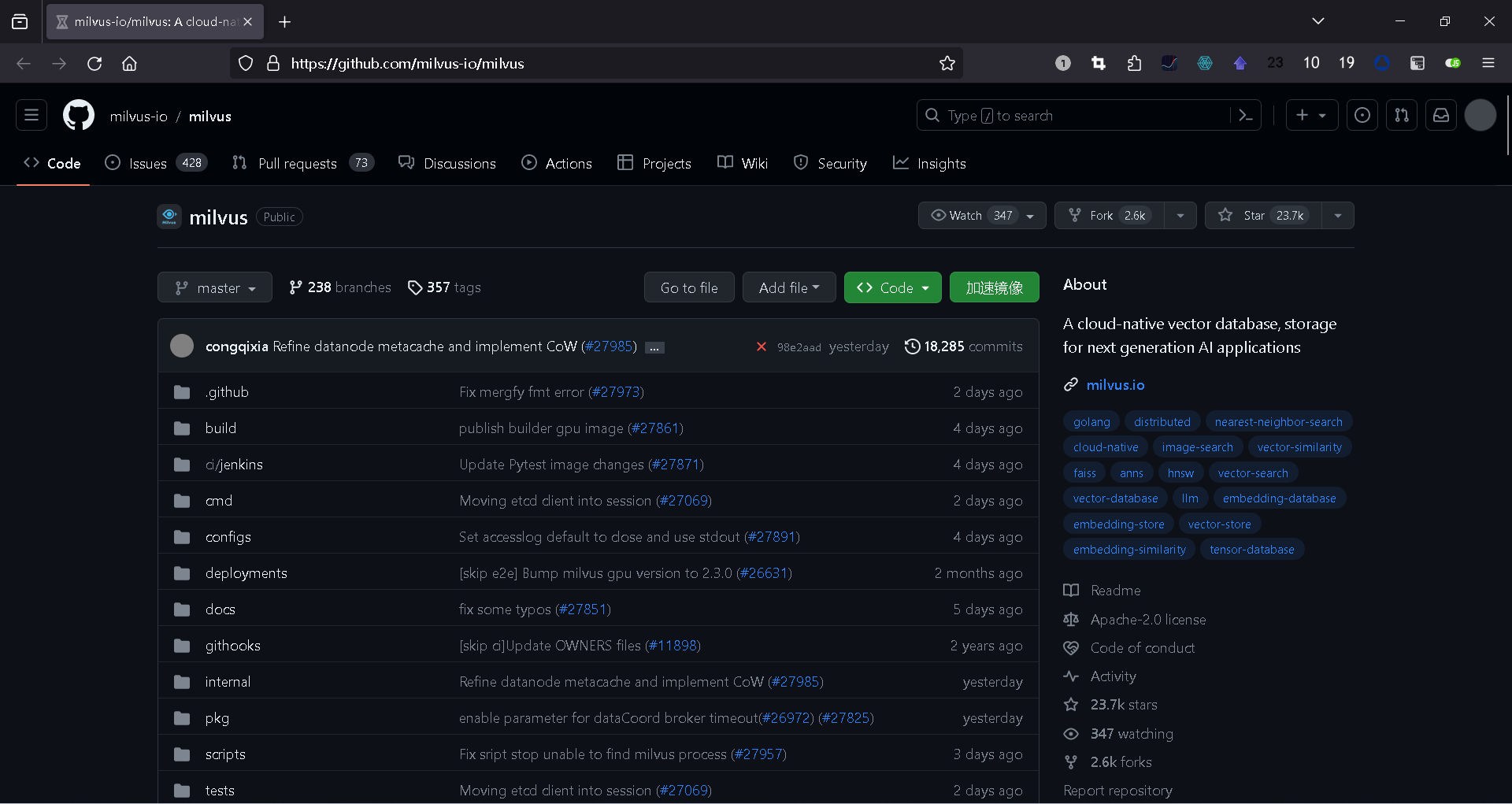Switch to the Issues tab

(x=155, y=163)
